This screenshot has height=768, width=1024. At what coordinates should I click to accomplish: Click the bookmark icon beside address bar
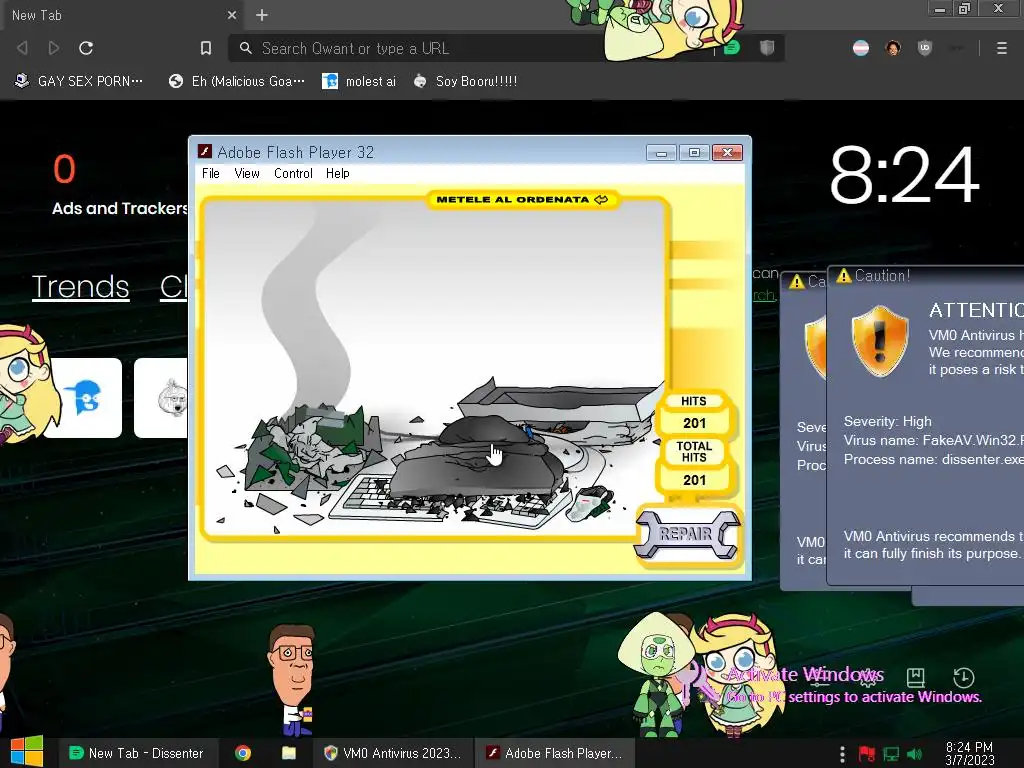point(206,48)
